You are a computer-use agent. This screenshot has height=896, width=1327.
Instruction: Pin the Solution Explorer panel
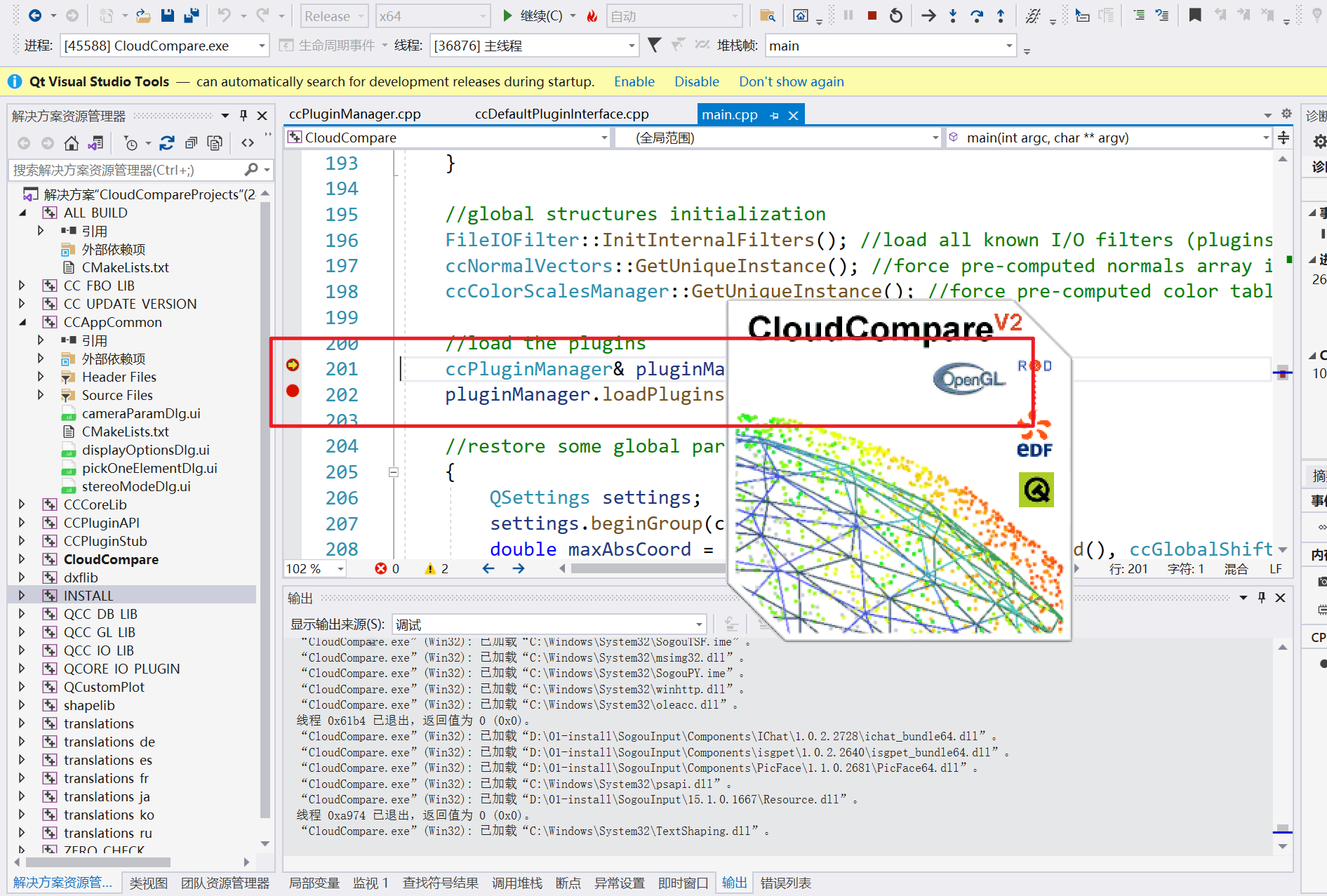point(244,116)
